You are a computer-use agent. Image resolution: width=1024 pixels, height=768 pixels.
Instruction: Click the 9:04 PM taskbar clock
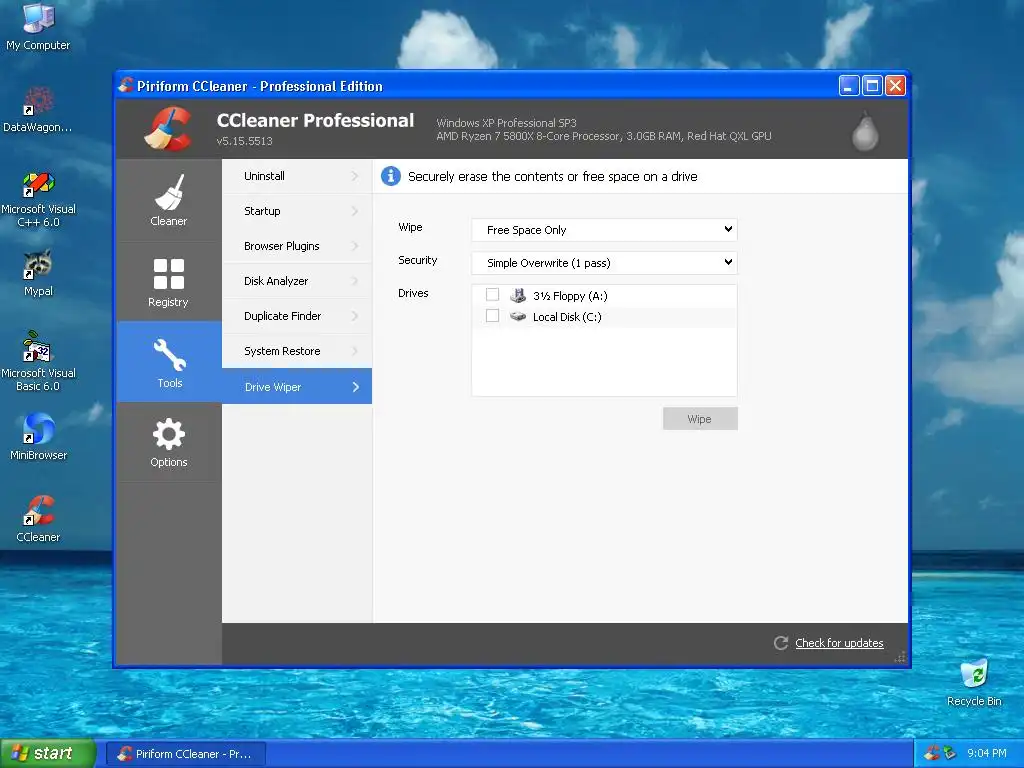coord(987,753)
